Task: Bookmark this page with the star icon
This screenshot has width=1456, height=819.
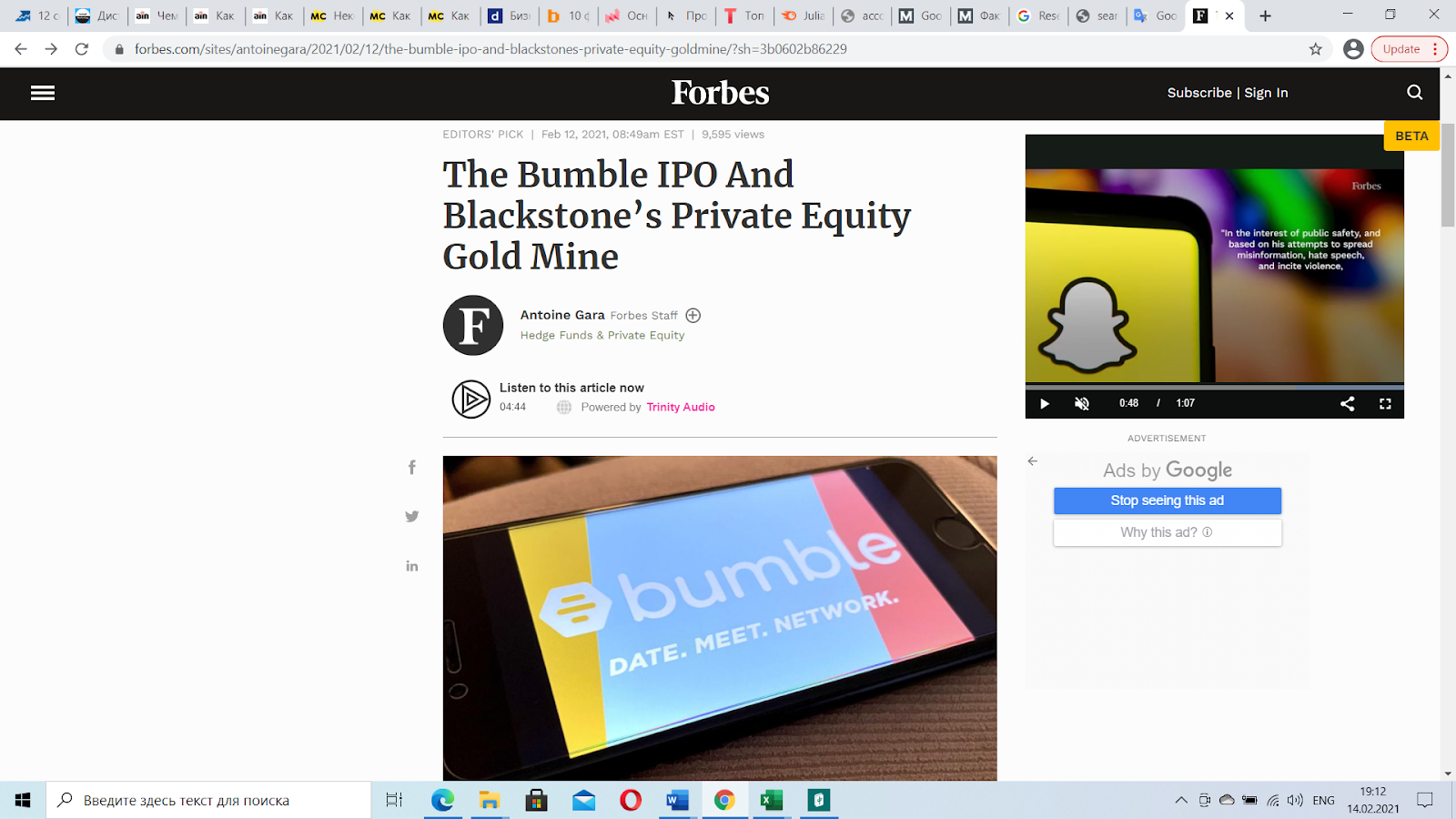Action: point(1316,49)
